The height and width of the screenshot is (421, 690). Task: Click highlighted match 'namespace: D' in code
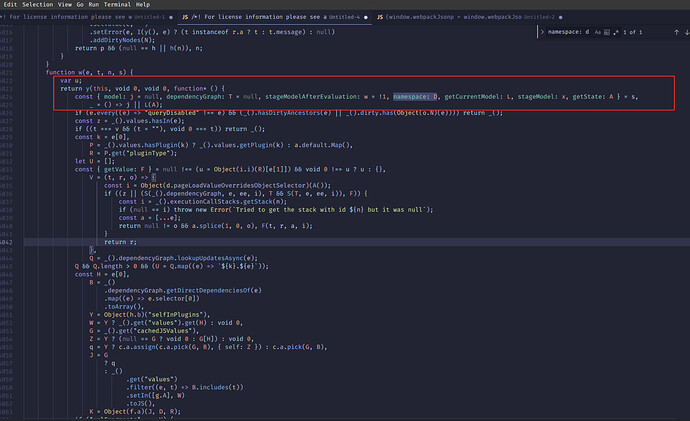click(x=415, y=97)
